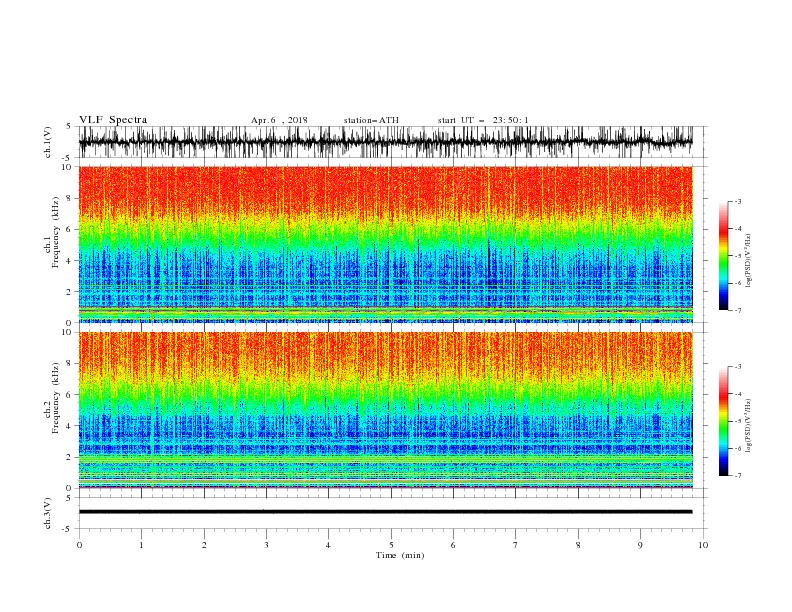Click the "ch.3(V)" axis label

pos(48,513)
